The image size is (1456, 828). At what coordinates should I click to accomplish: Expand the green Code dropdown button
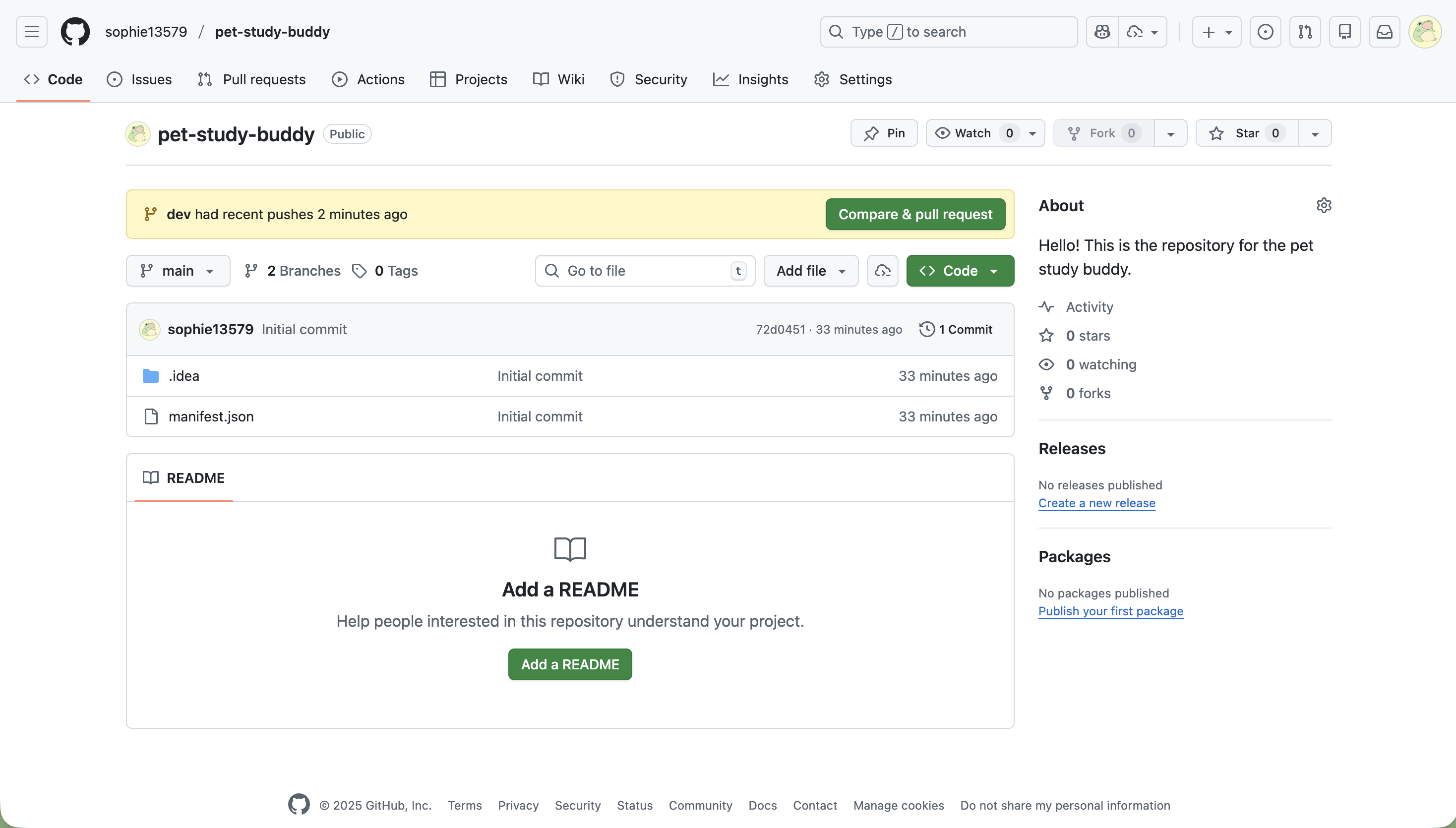tap(960, 271)
